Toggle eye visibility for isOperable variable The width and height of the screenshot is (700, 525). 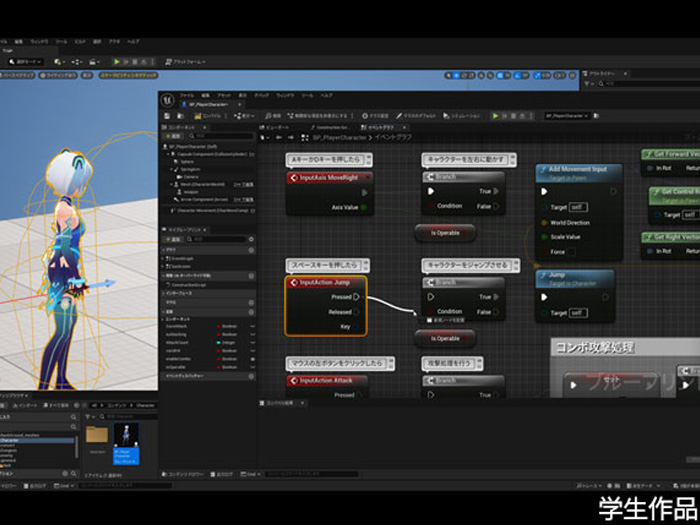pos(253,367)
